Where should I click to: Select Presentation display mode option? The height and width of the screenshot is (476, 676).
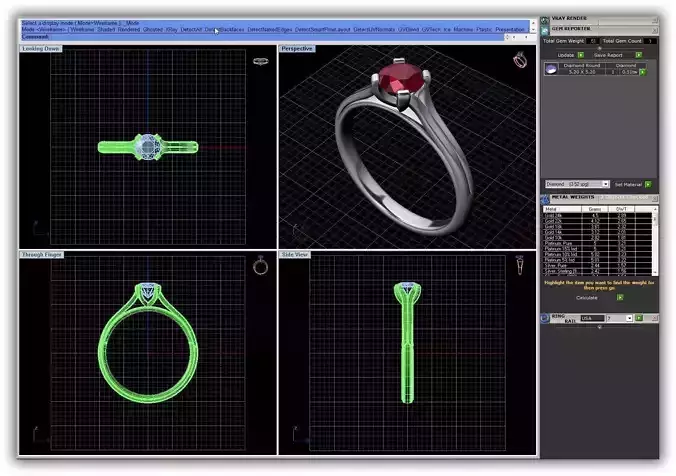(510, 30)
